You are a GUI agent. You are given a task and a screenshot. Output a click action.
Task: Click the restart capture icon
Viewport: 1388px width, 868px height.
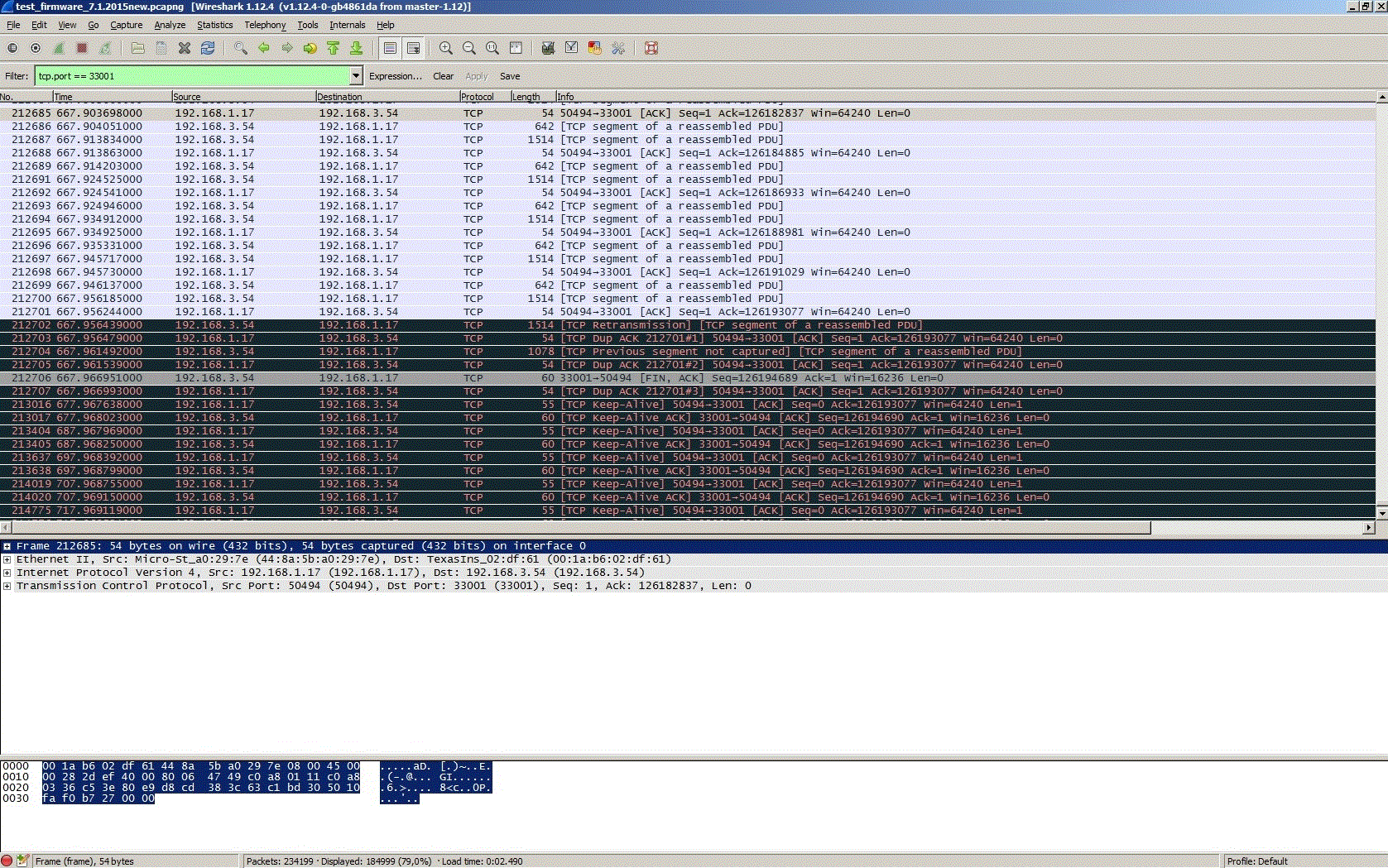tap(105, 48)
